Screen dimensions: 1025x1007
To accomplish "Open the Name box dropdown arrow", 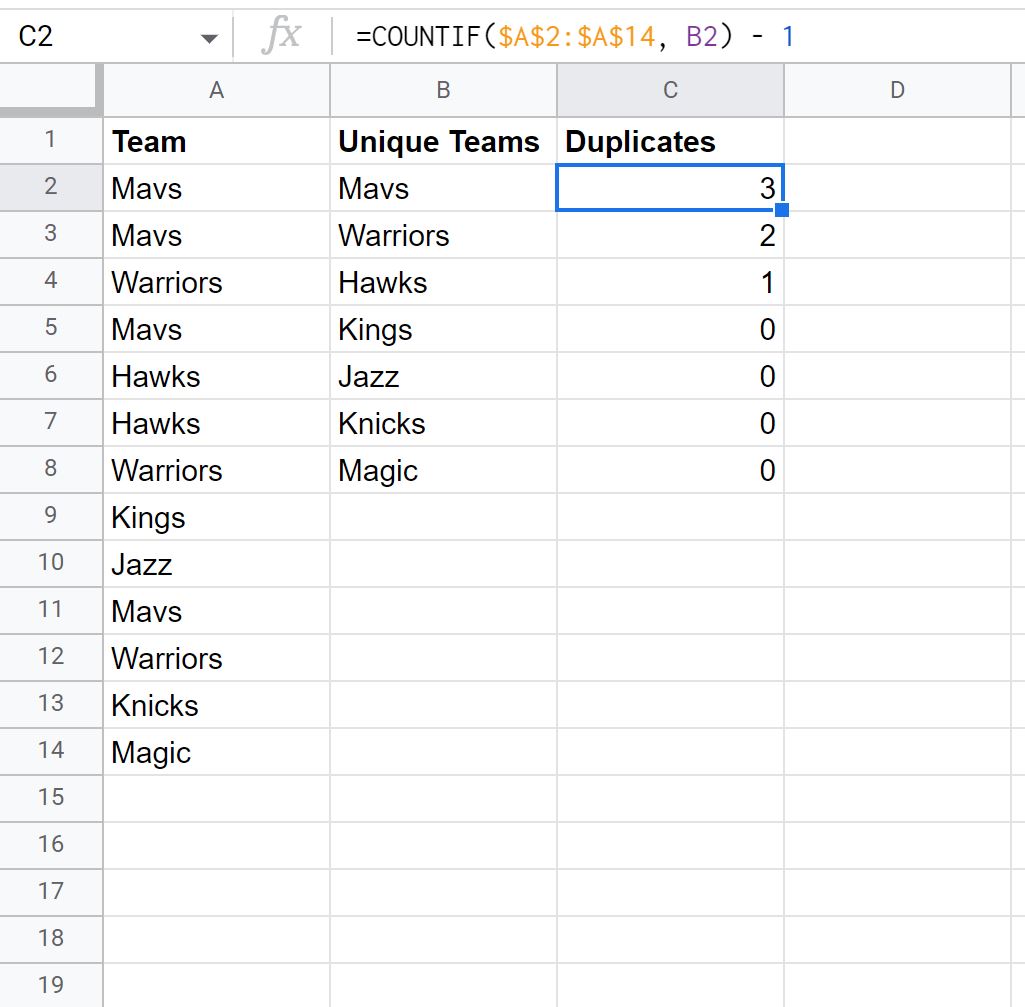I will [x=209, y=38].
